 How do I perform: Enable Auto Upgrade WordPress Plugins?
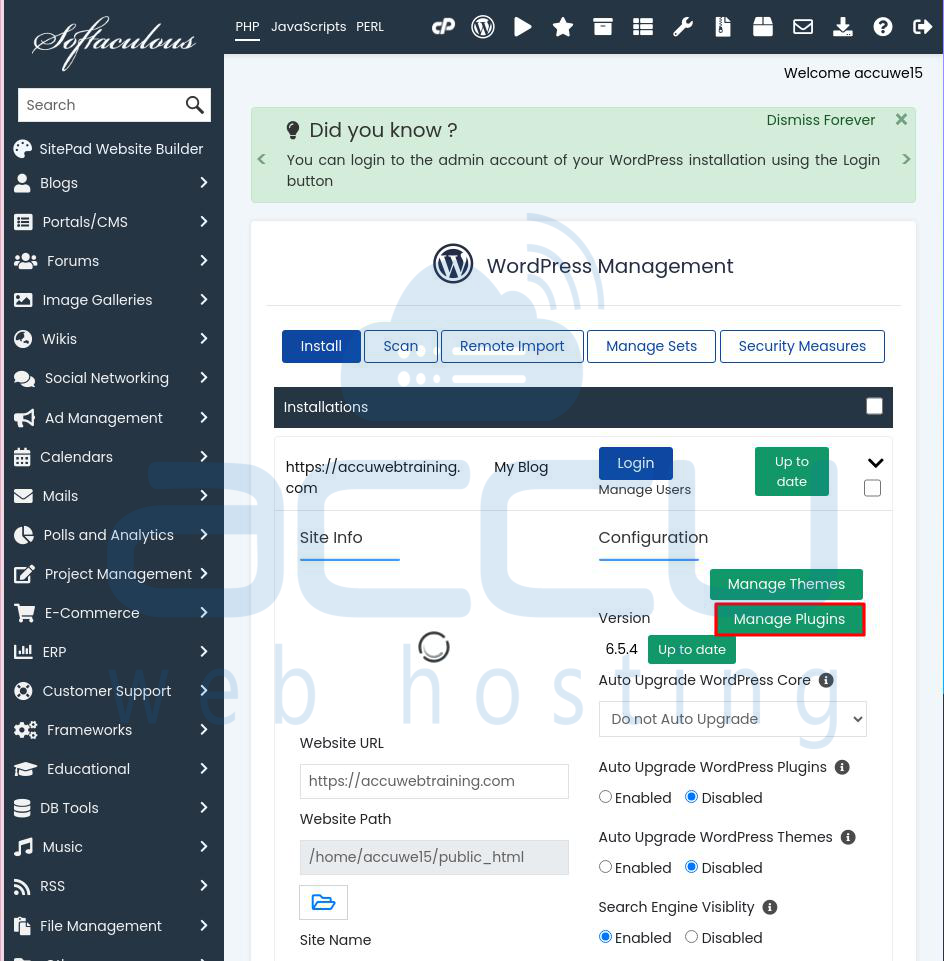(x=605, y=797)
